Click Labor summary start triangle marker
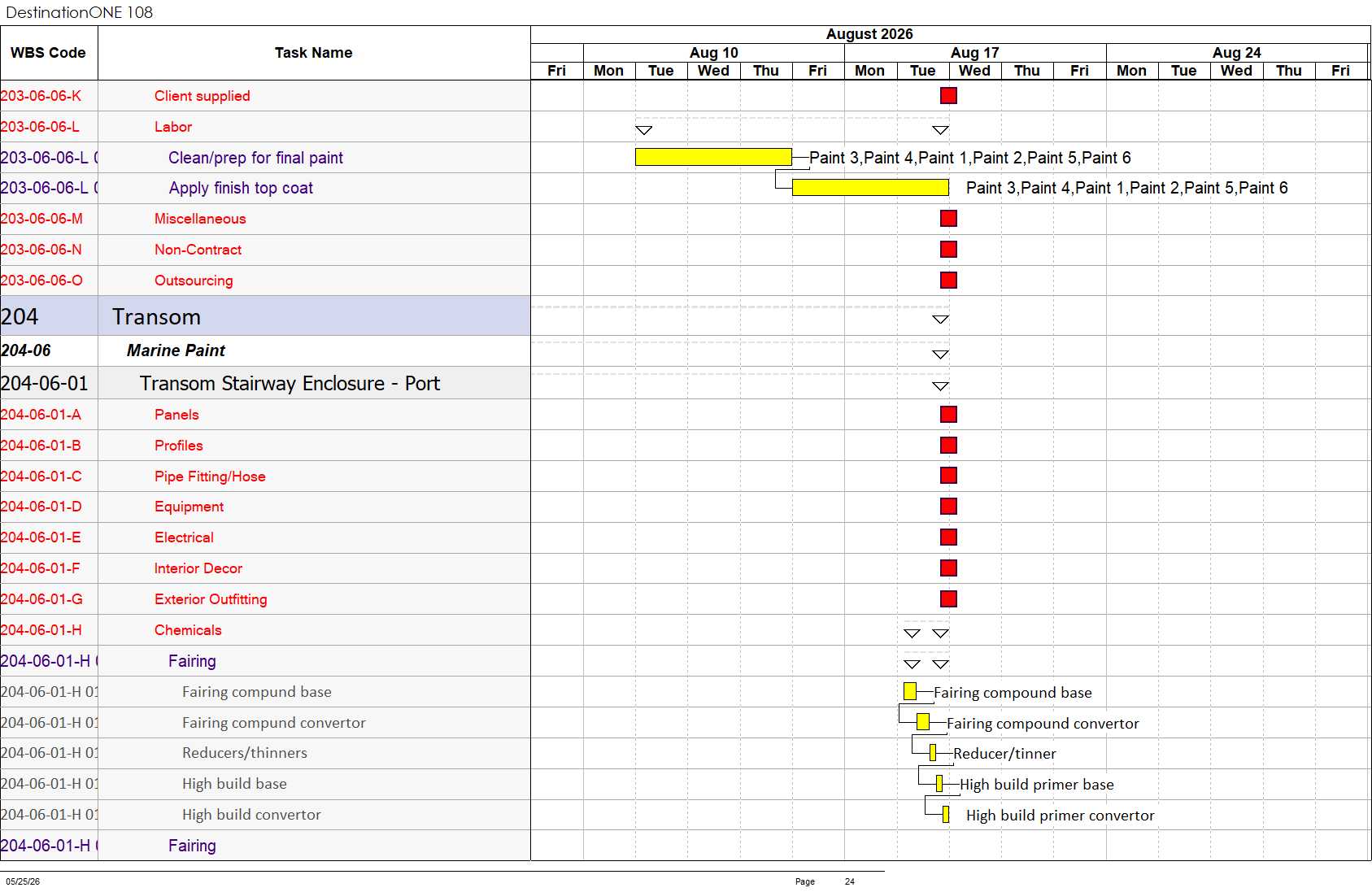 pyautogui.click(x=643, y=130)
